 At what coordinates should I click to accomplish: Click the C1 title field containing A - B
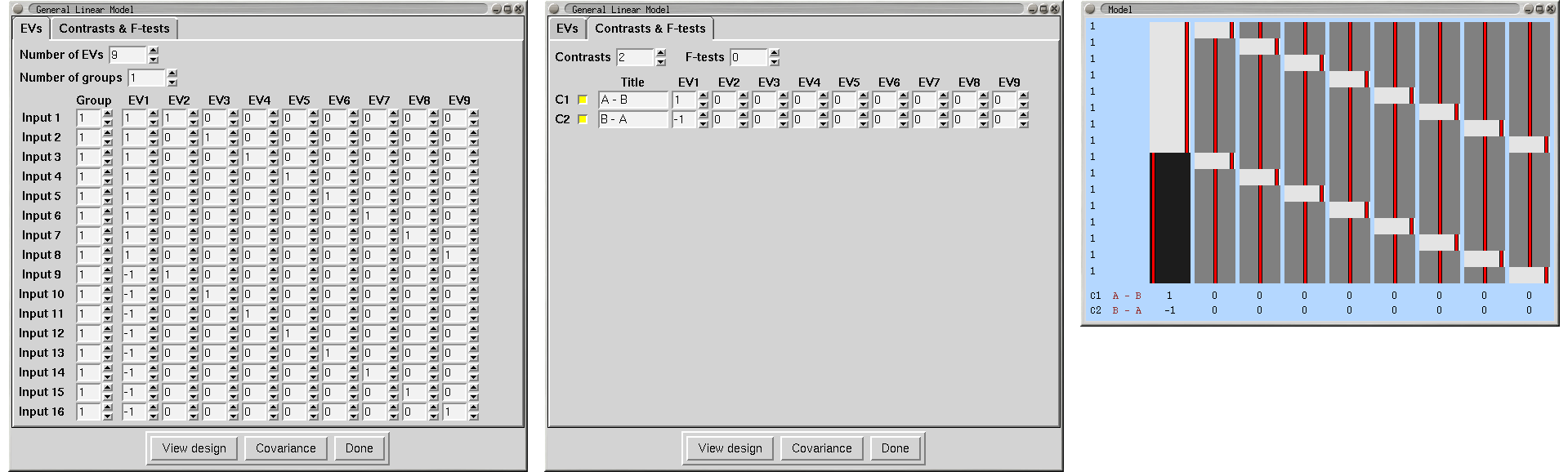click(x=633, y=100)
